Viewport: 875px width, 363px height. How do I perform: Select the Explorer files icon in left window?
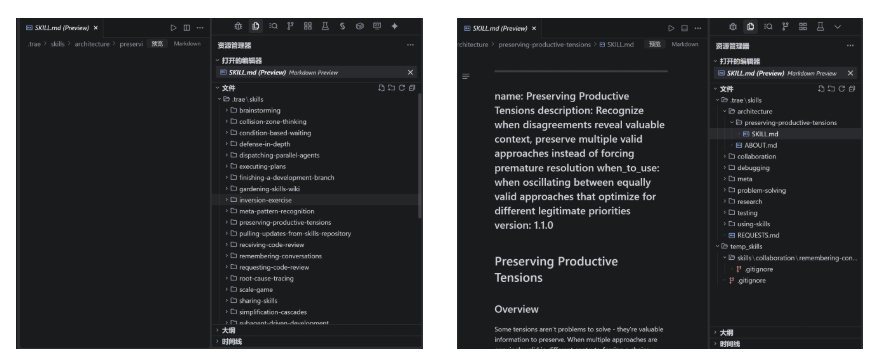pyautogui.click(x=256, y=26)
